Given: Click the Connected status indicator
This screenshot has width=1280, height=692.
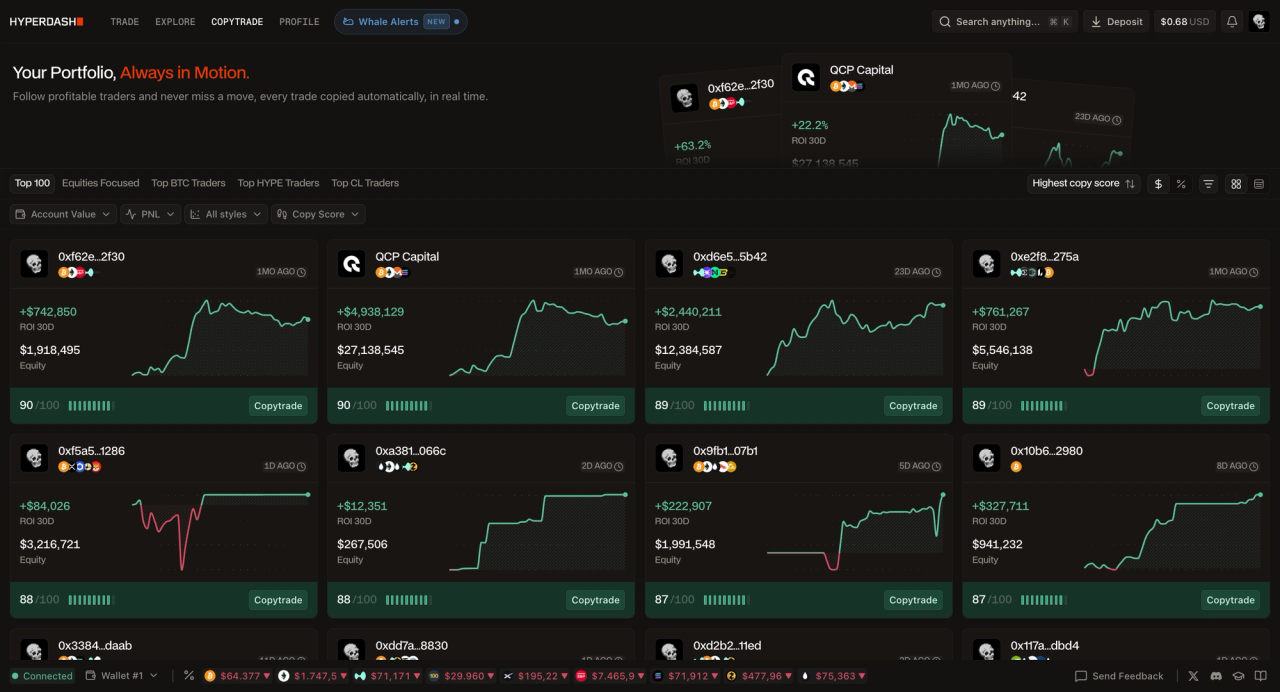Looking at the screenshot, I should [x=42, y=676].
